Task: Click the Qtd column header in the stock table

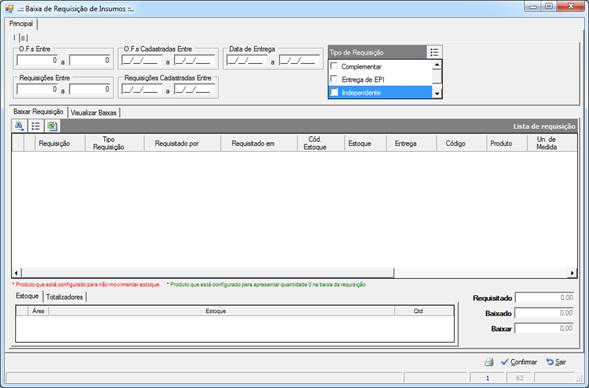Action: 424,311
